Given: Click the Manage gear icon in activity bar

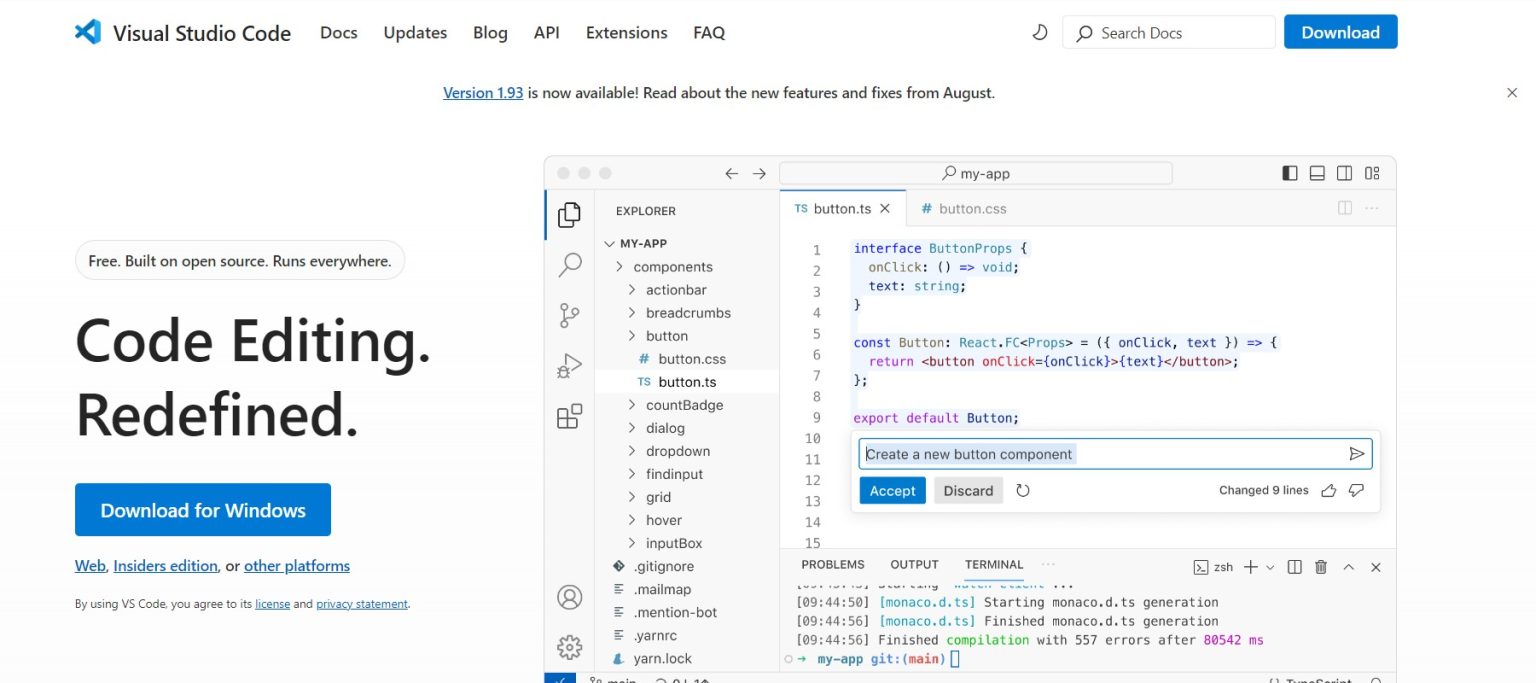Looking at the screenshot, I should [x=569, y=646].
